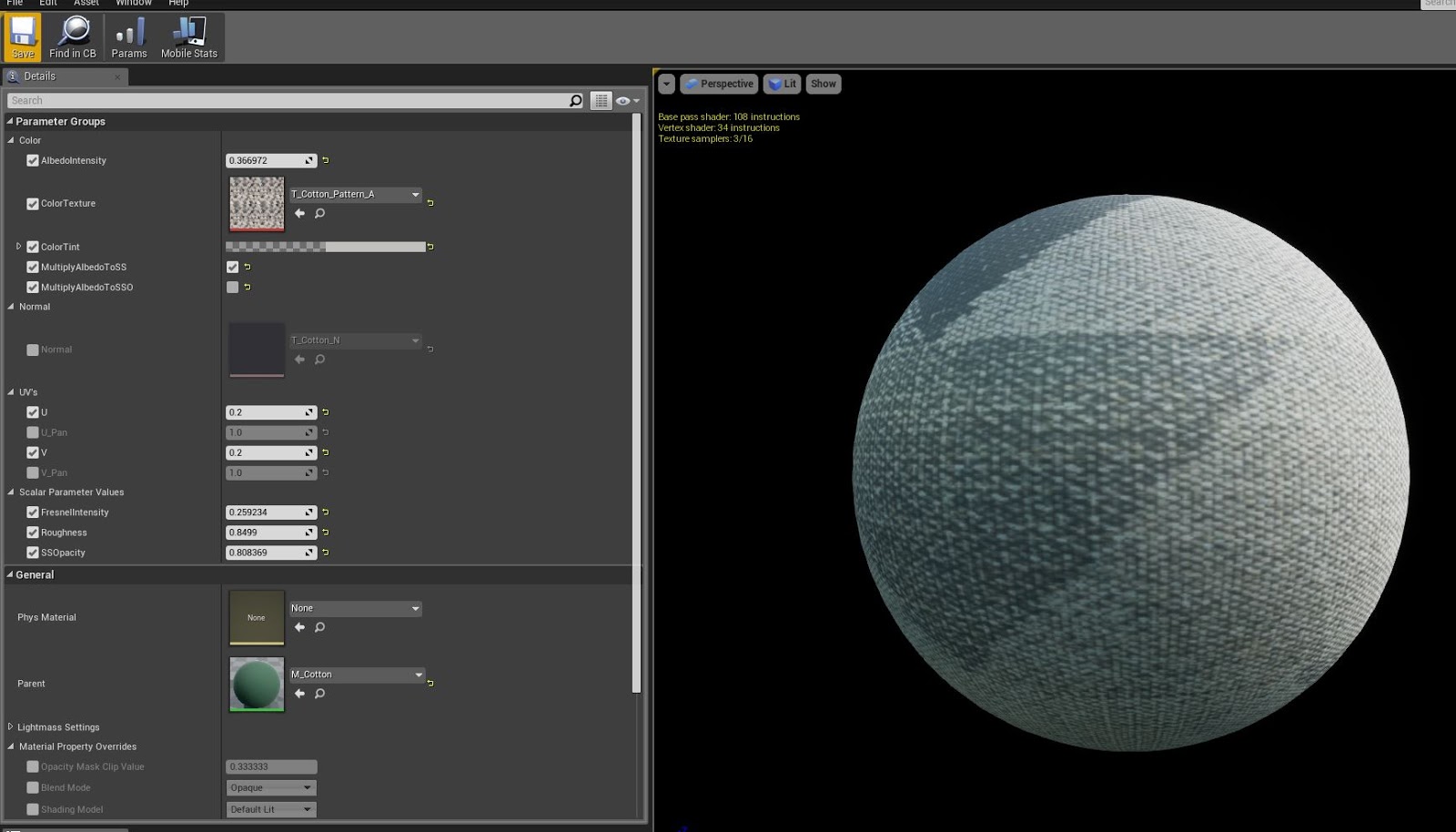Screen dimensions: 1456x832
Task: Open the Asset menu
Action: 86,3
